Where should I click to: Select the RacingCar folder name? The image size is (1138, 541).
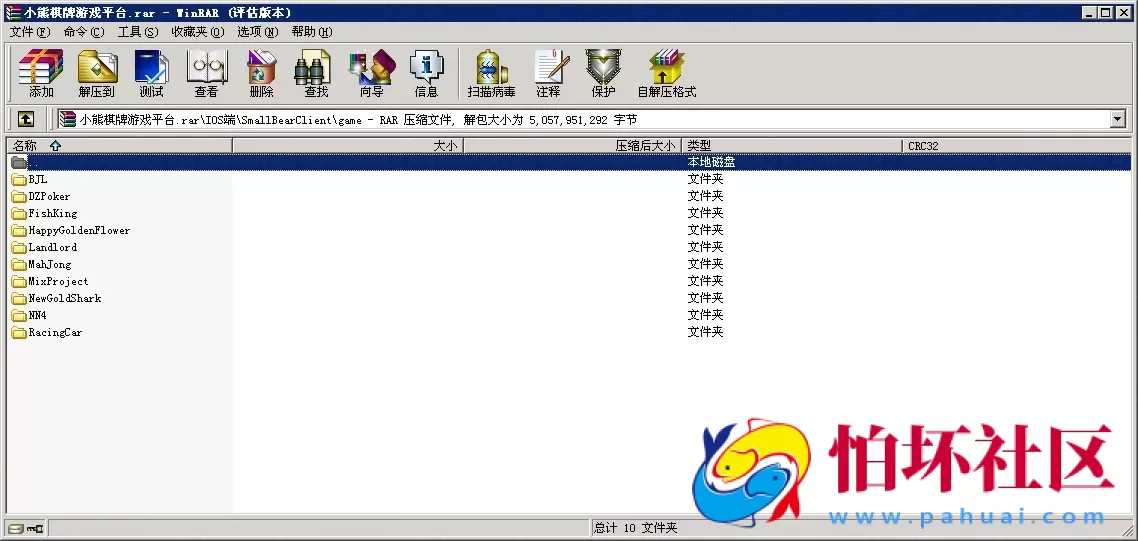(55, 333)
